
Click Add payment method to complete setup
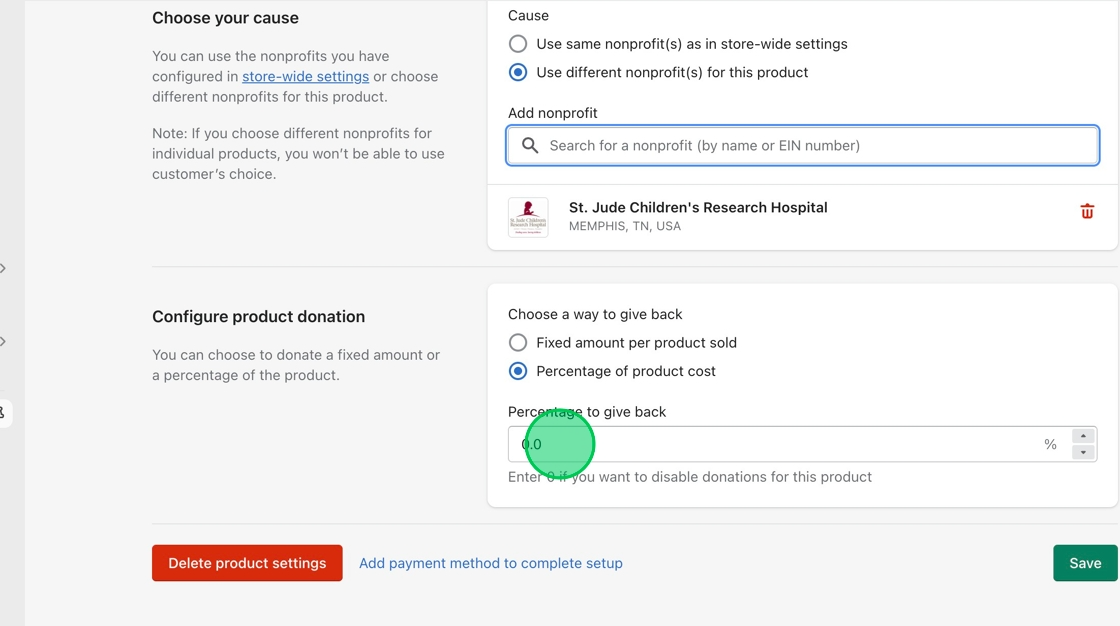490,563
